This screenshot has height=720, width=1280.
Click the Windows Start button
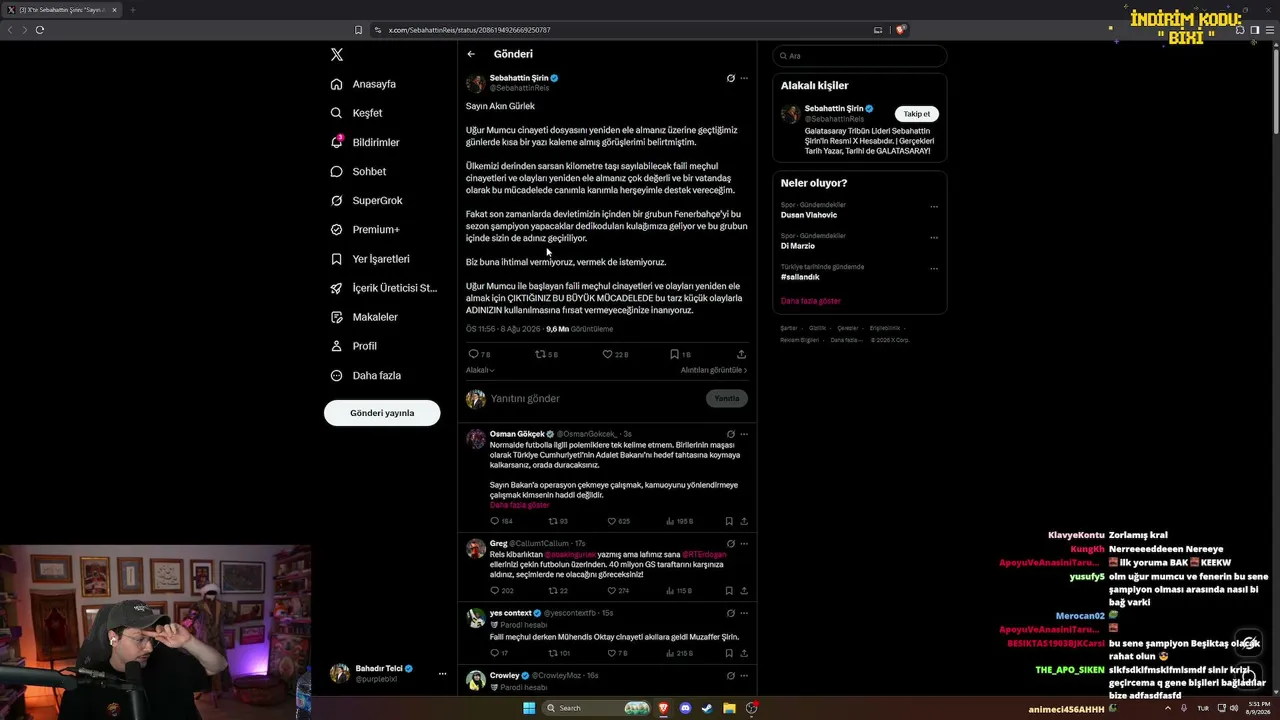[x=529, y=708]
